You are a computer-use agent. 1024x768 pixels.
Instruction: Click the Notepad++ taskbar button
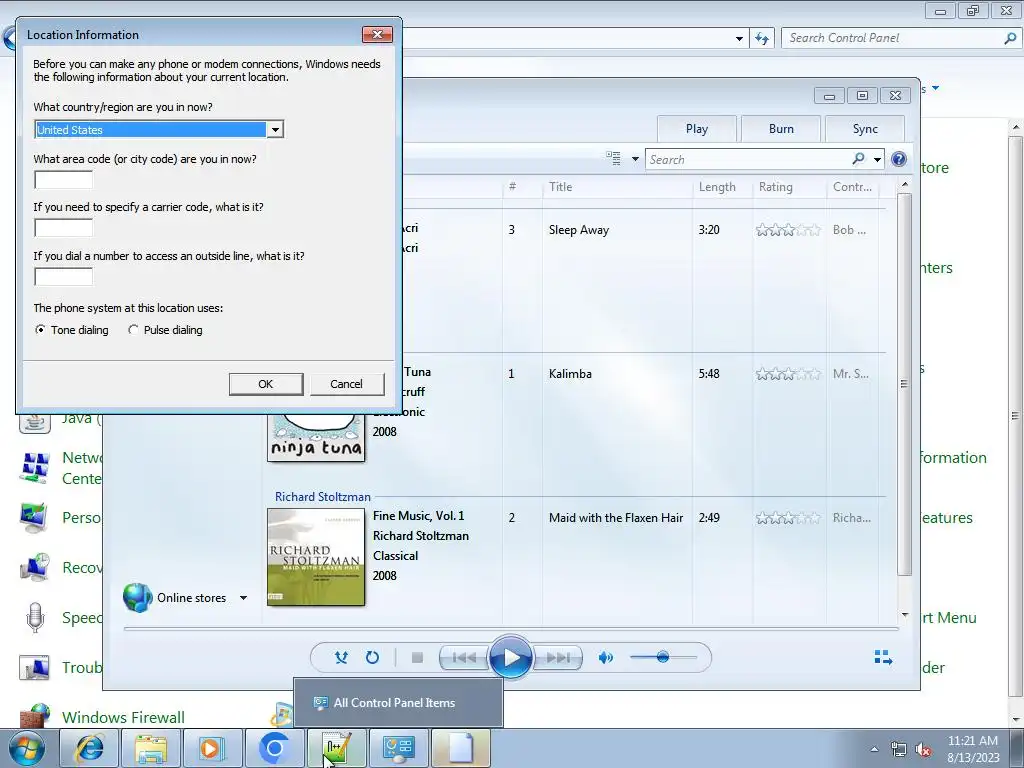(x=336, y=748)
